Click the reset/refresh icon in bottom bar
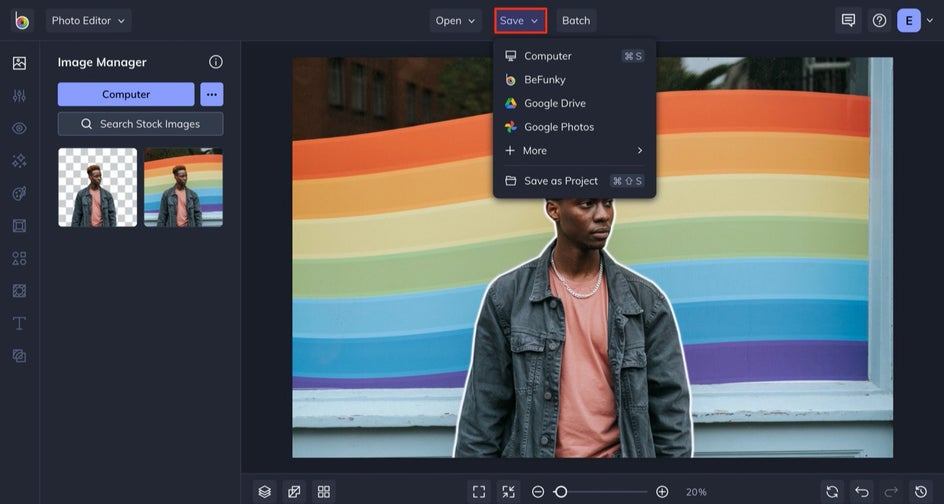This screenshot has width=944, height=504. click(x=832, y=492)
